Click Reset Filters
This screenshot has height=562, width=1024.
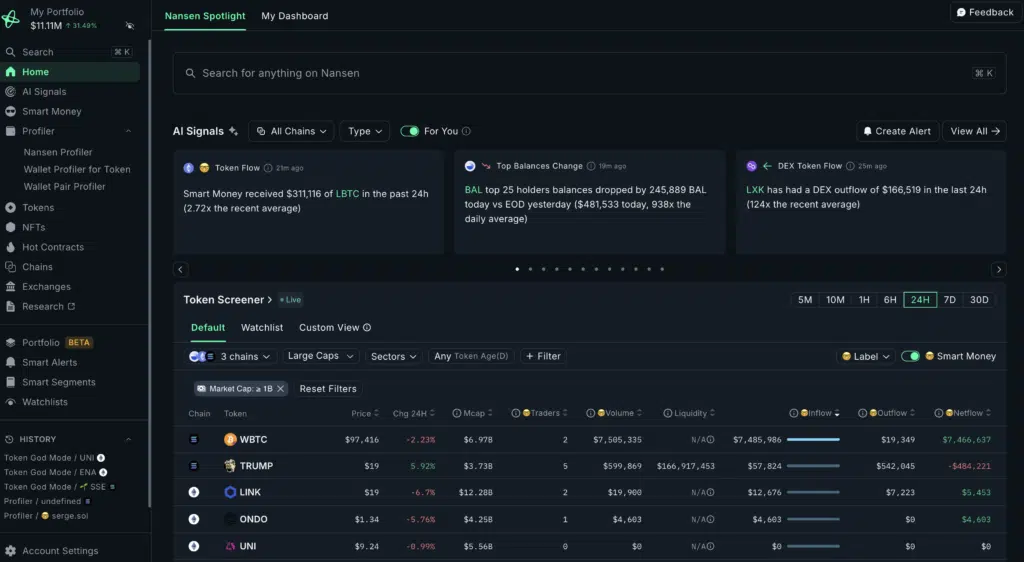click(x=328, y=389)
